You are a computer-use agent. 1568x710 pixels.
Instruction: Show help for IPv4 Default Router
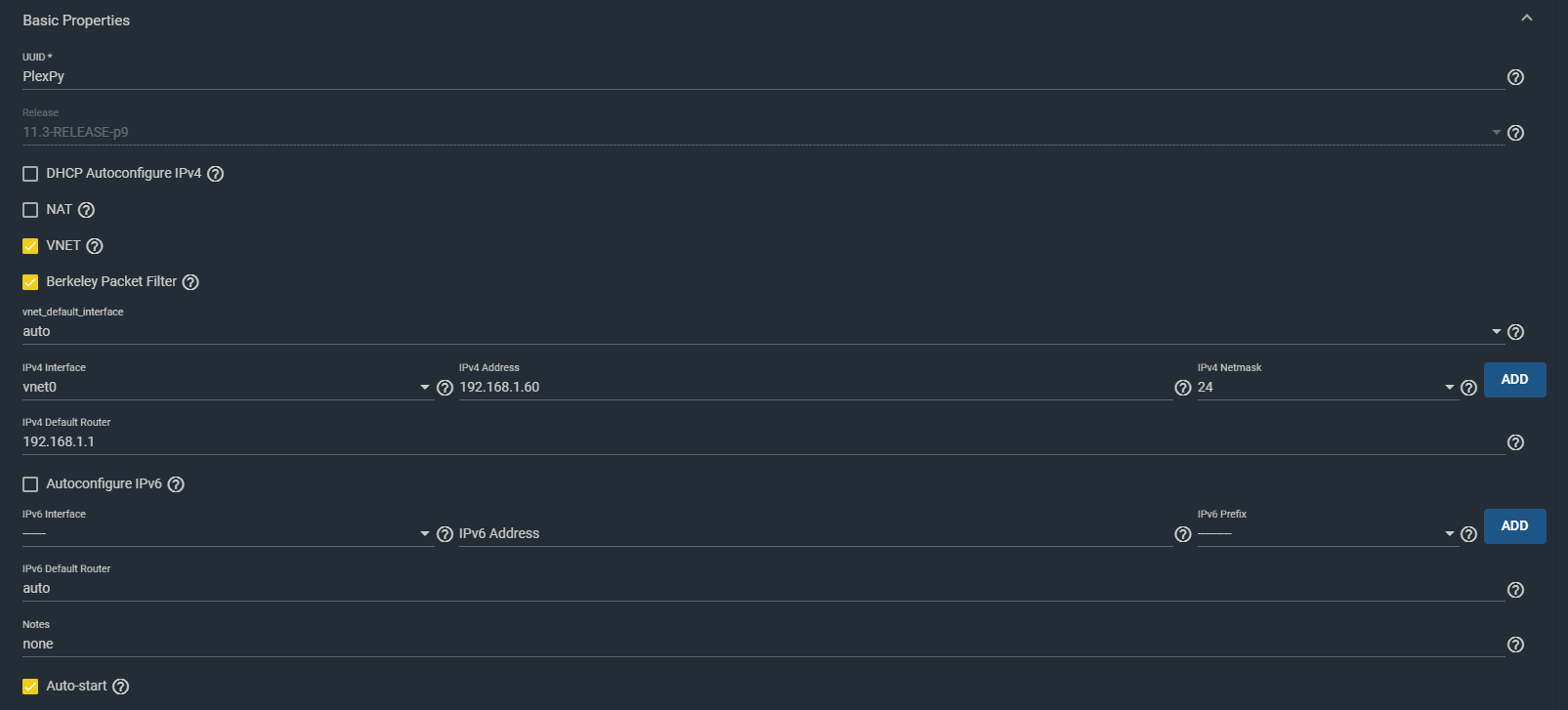point(1515,442)
